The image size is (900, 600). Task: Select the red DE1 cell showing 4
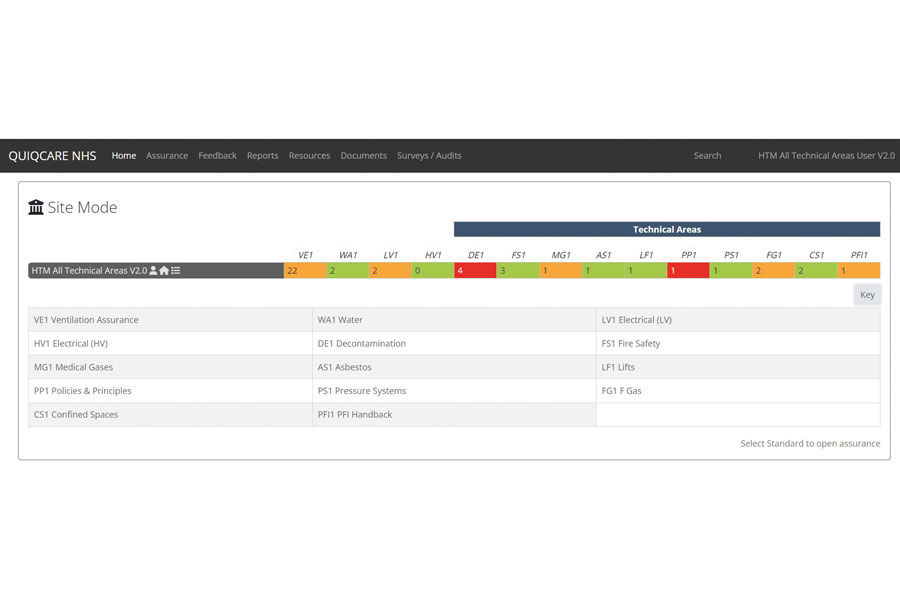pos(475,271)
